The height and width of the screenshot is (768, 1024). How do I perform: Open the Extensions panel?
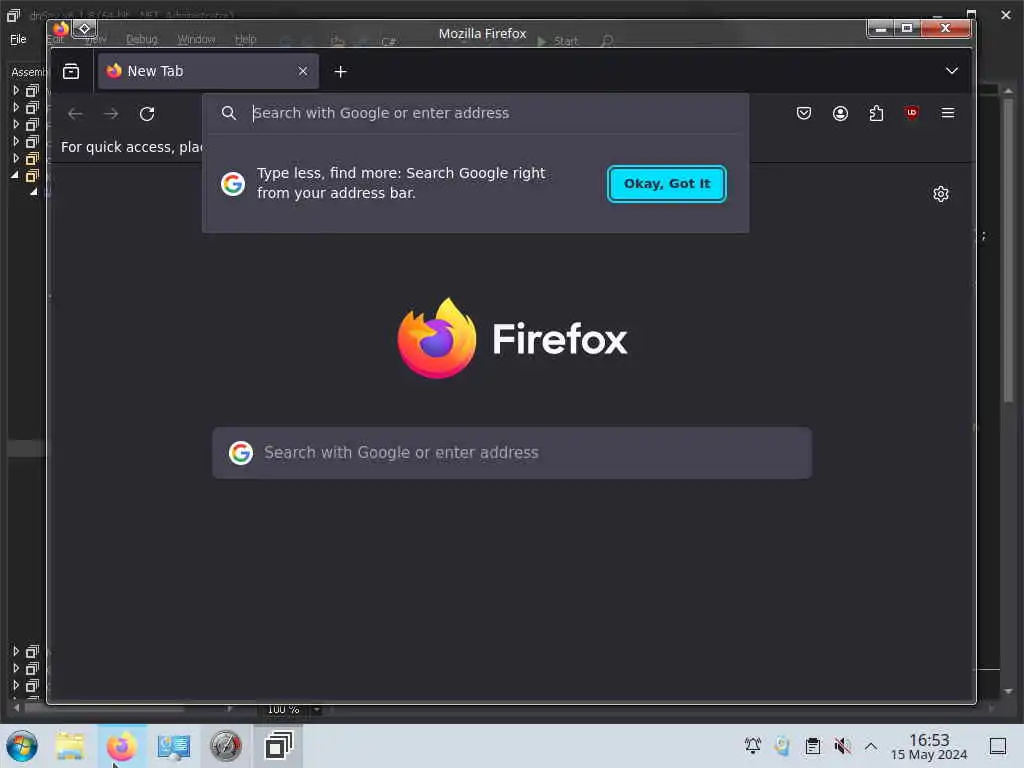point(876,113)
